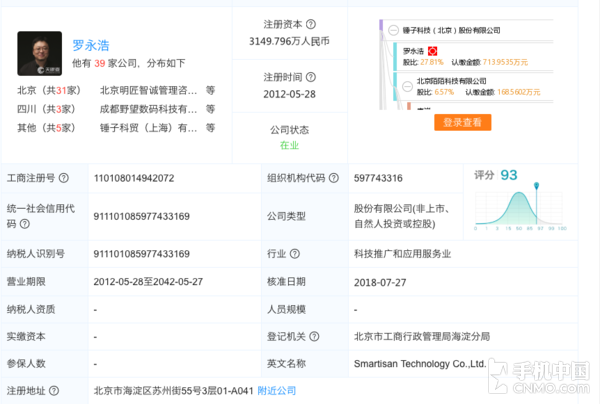Click the 四川（共3家） region row
Image resolution: width=600 pixels, height=404 pixels.
tap(46, 109)
